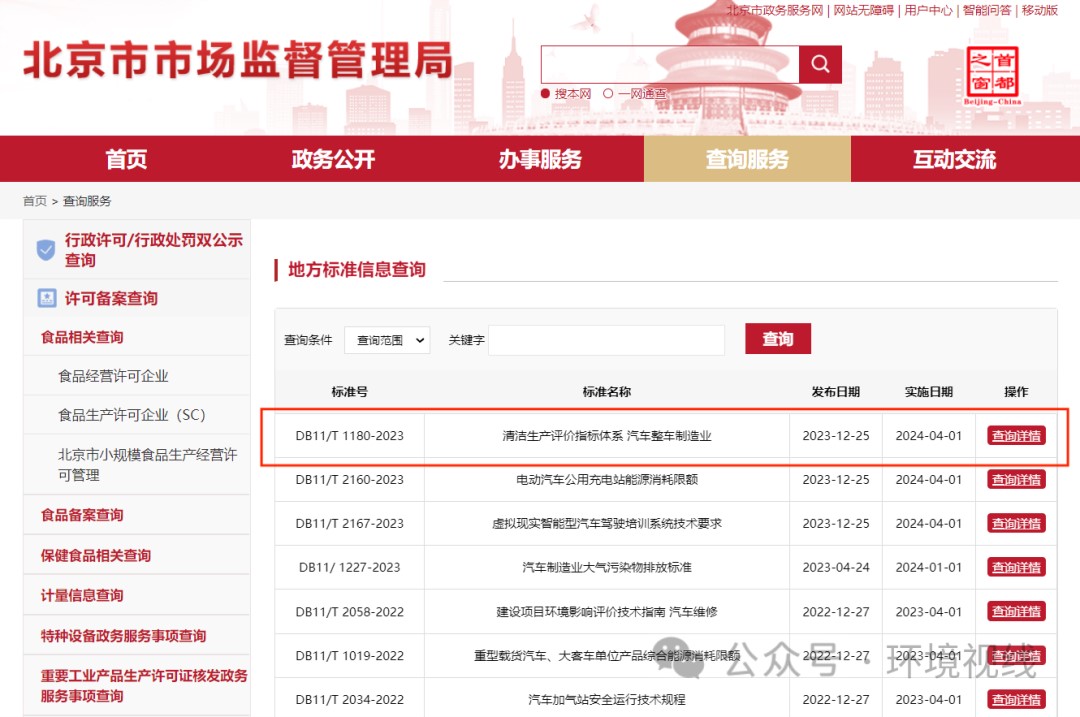Click 查询详情 for DB11/T 2034-2022

click(1016, 700)
